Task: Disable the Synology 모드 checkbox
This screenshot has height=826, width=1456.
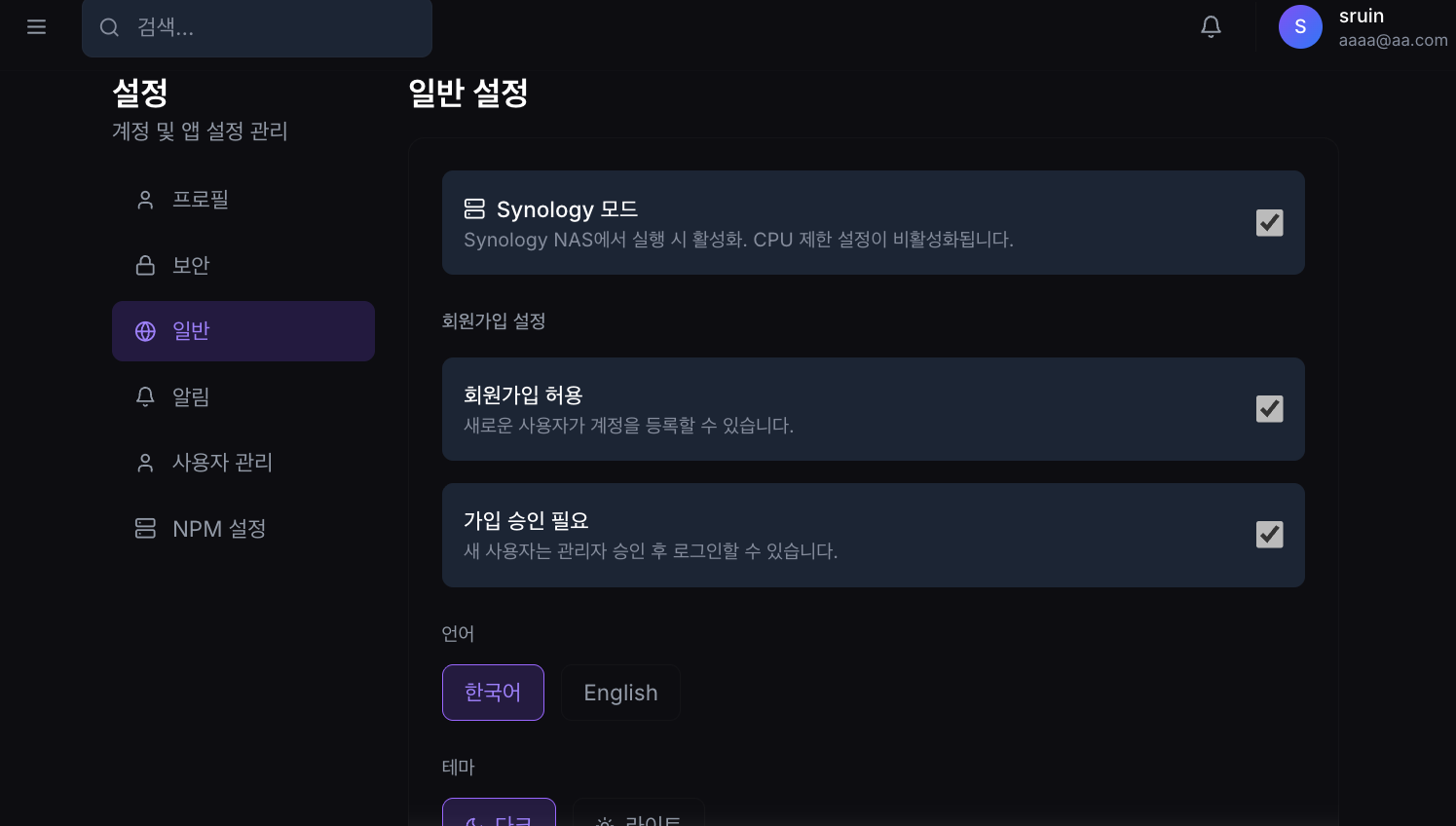Action: click(x=1269, y=222)
